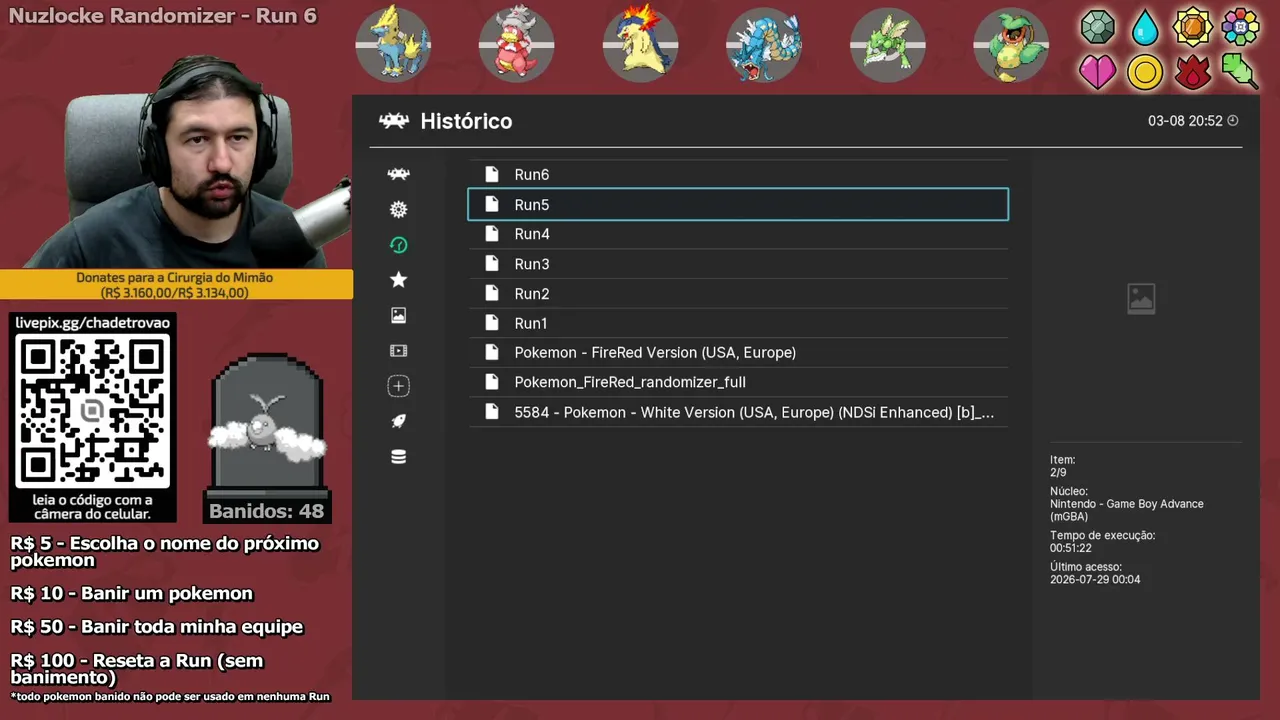Image resolution: width=1280 pixels, height=720 pixels.
Task: Click the multicolor flower Rainbow badge
Action: click(x=1240, y=27)
